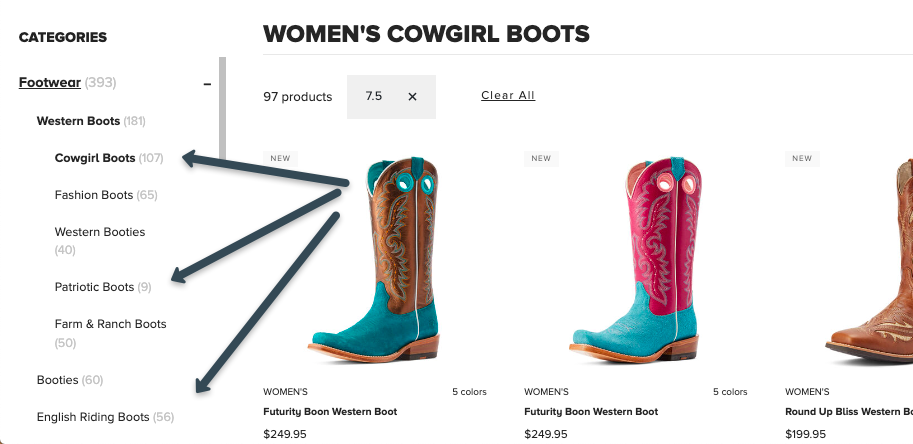Image resolution: width=913 pixels, height=444 pixels.
Task: Open first Futurity Boon Western Boot title
Action: (x=330, y=412)
